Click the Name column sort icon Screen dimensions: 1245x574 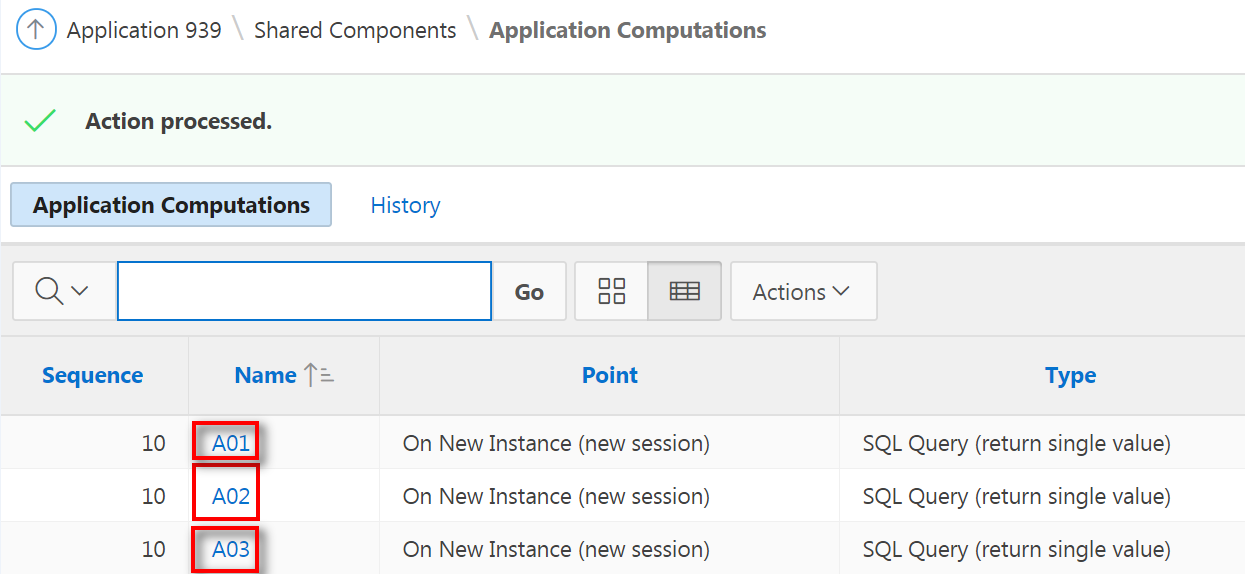click(x=319, y=376)
